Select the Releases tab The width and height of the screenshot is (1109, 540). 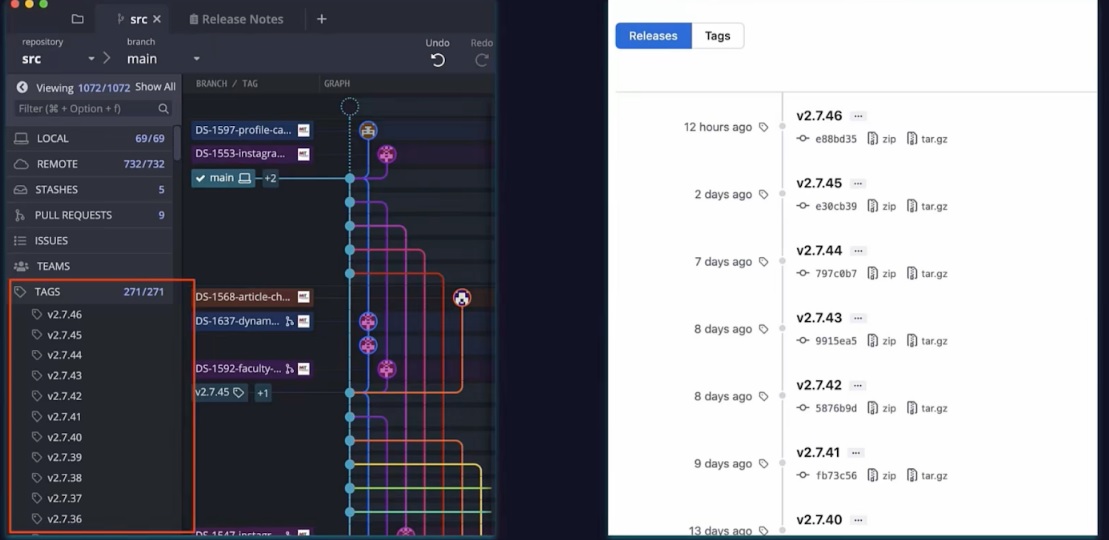coord(653,36)
